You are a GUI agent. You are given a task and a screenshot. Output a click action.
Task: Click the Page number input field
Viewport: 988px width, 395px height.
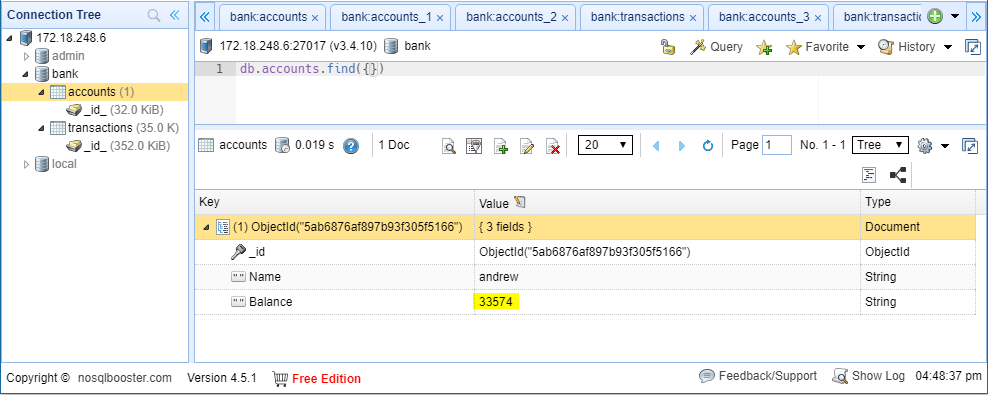pos(777,145)
